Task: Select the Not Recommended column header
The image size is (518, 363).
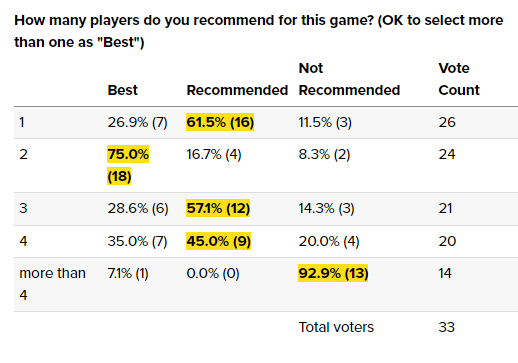Action: click(x=349, y=79)
